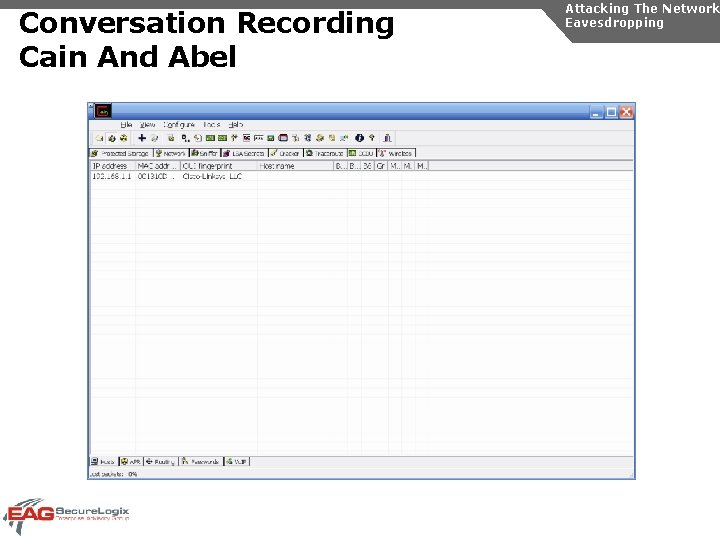
Task: Sort by the OUI fingerprint column header
Action: (x=219, y=166)
